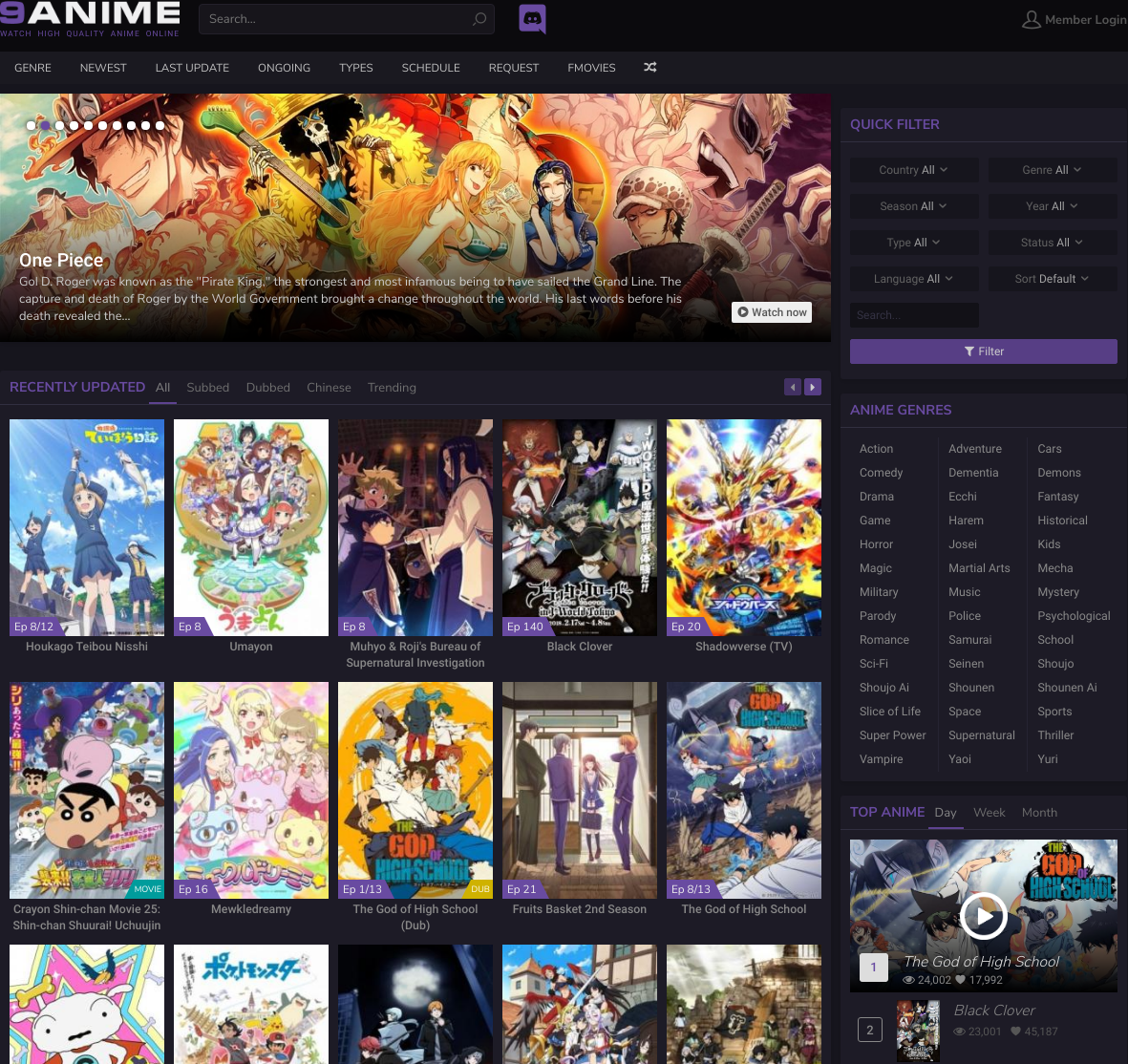The height and width of the screenshot is (1064, 1128).
Task: Select the second slider dot on banner
Action: pyautogui.click(x=45, y=125)
